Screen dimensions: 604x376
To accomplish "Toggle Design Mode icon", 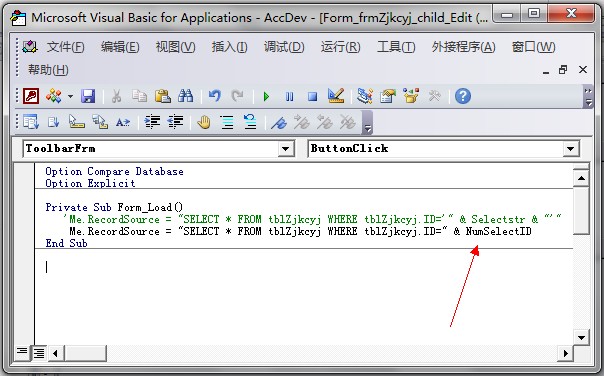I will coord(336,96).
